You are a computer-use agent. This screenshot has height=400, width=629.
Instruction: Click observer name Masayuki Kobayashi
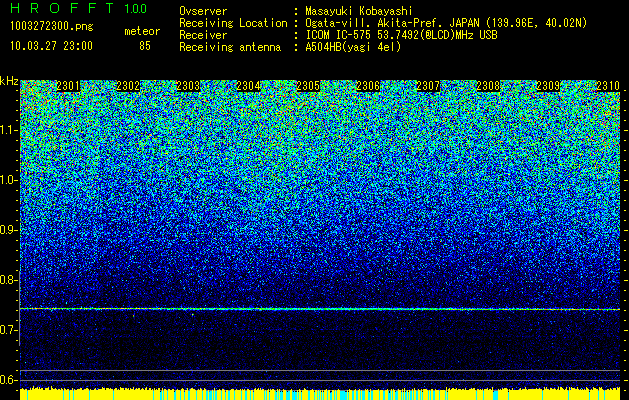[x=359, y=11]
